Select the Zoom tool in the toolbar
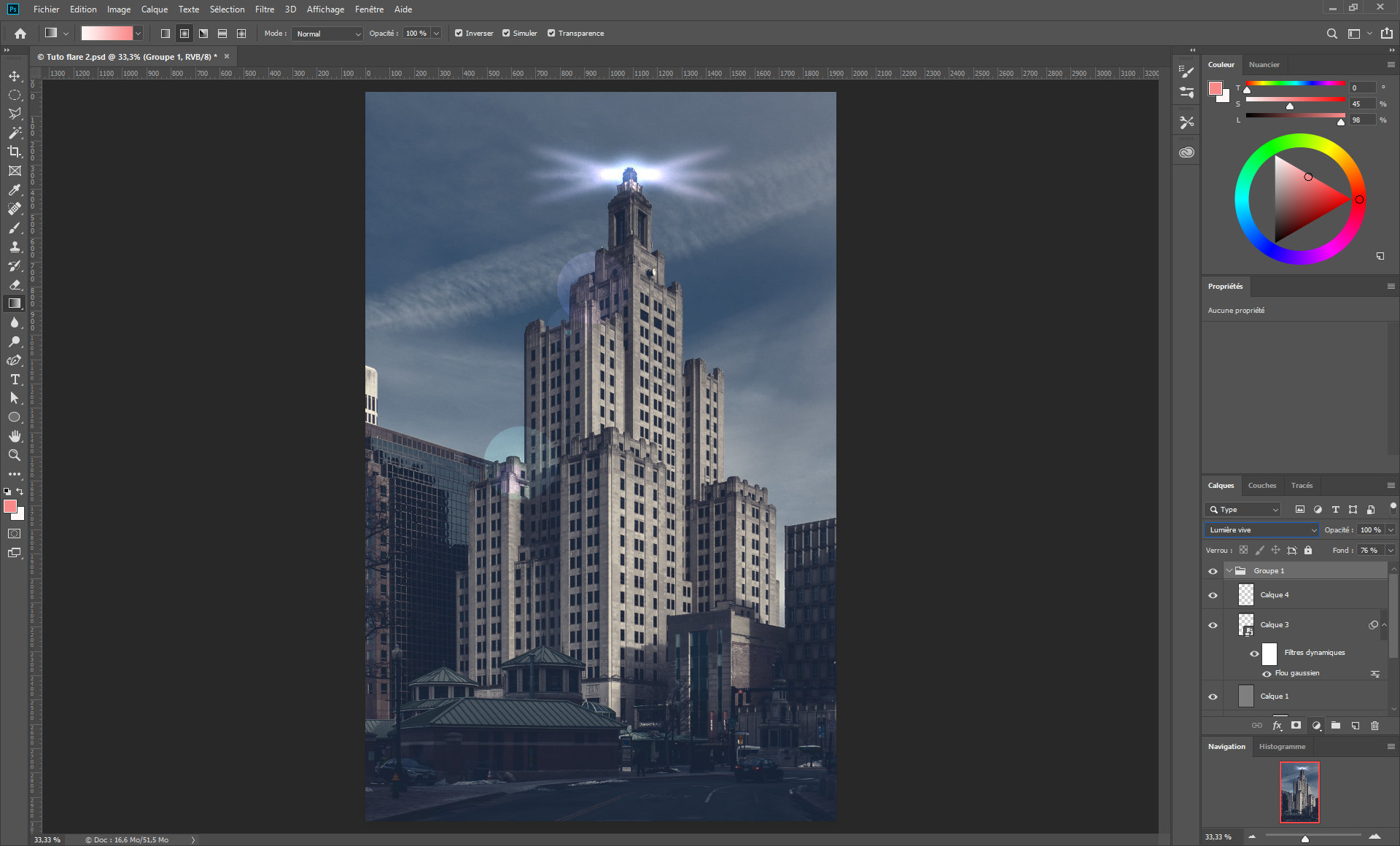 click(x=15, y=455)
